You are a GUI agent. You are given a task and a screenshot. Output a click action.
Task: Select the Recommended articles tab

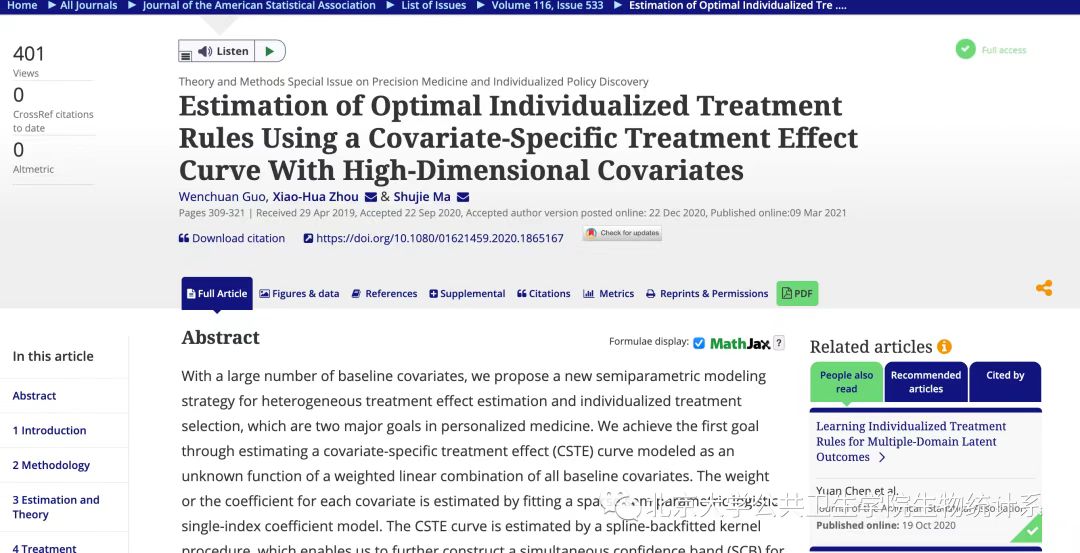[925, 382]
